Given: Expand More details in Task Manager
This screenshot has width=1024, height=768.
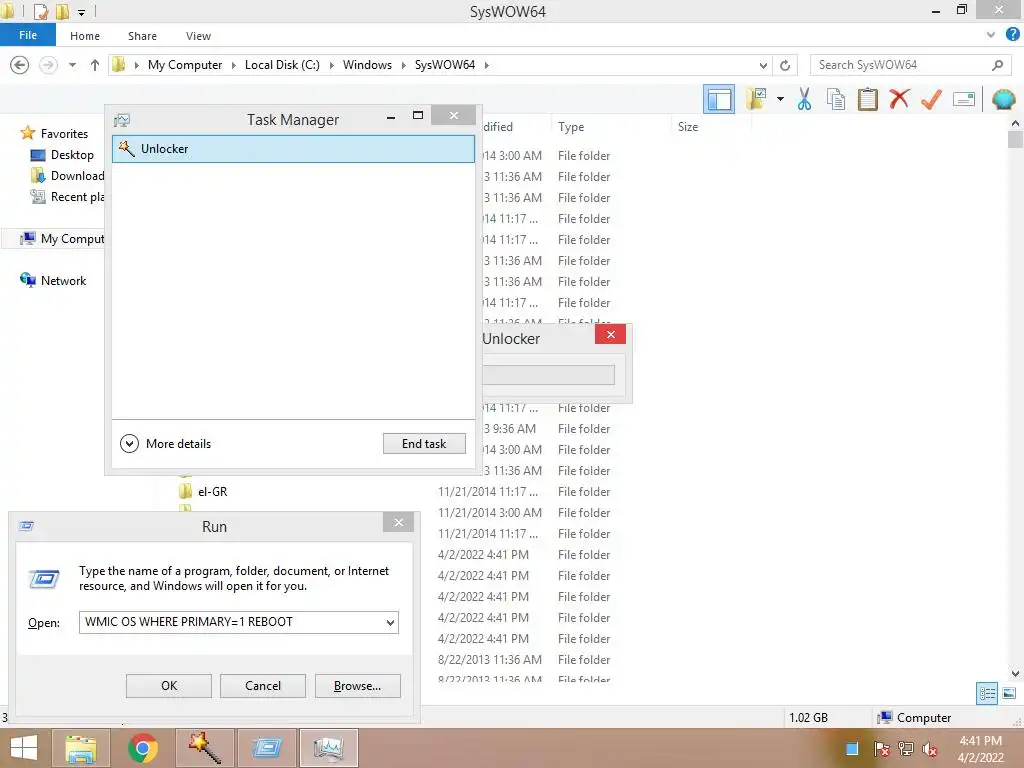Looking at the screenshot, I should pyautogui.click(x=166, y=443).
